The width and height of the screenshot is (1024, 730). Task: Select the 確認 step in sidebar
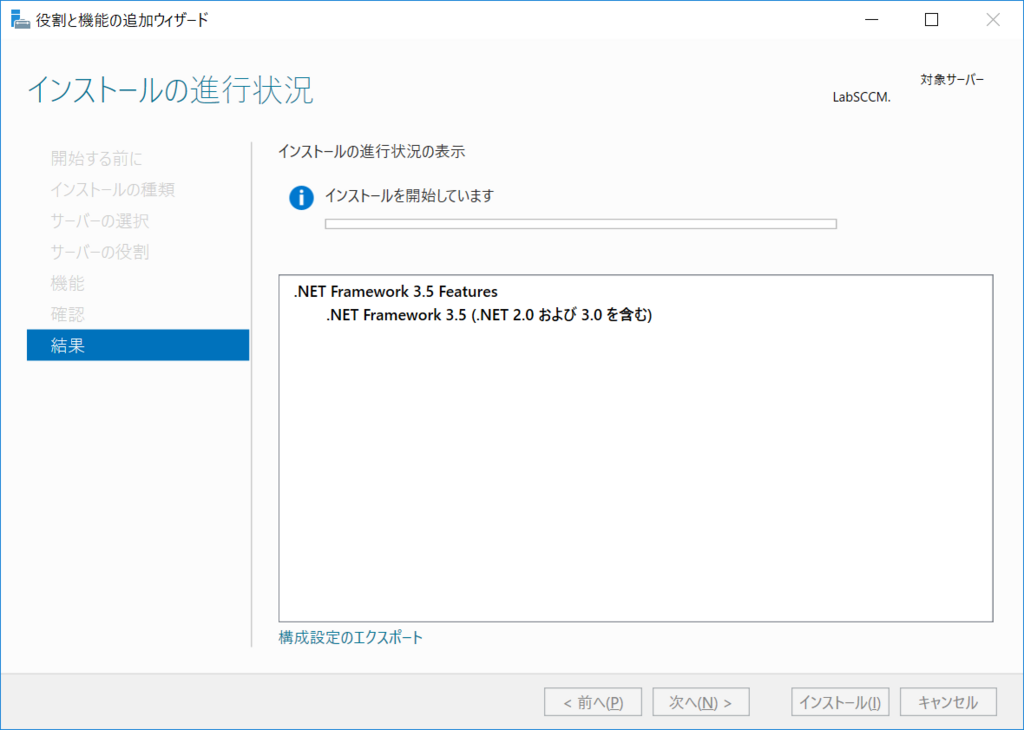click(68, 314)
